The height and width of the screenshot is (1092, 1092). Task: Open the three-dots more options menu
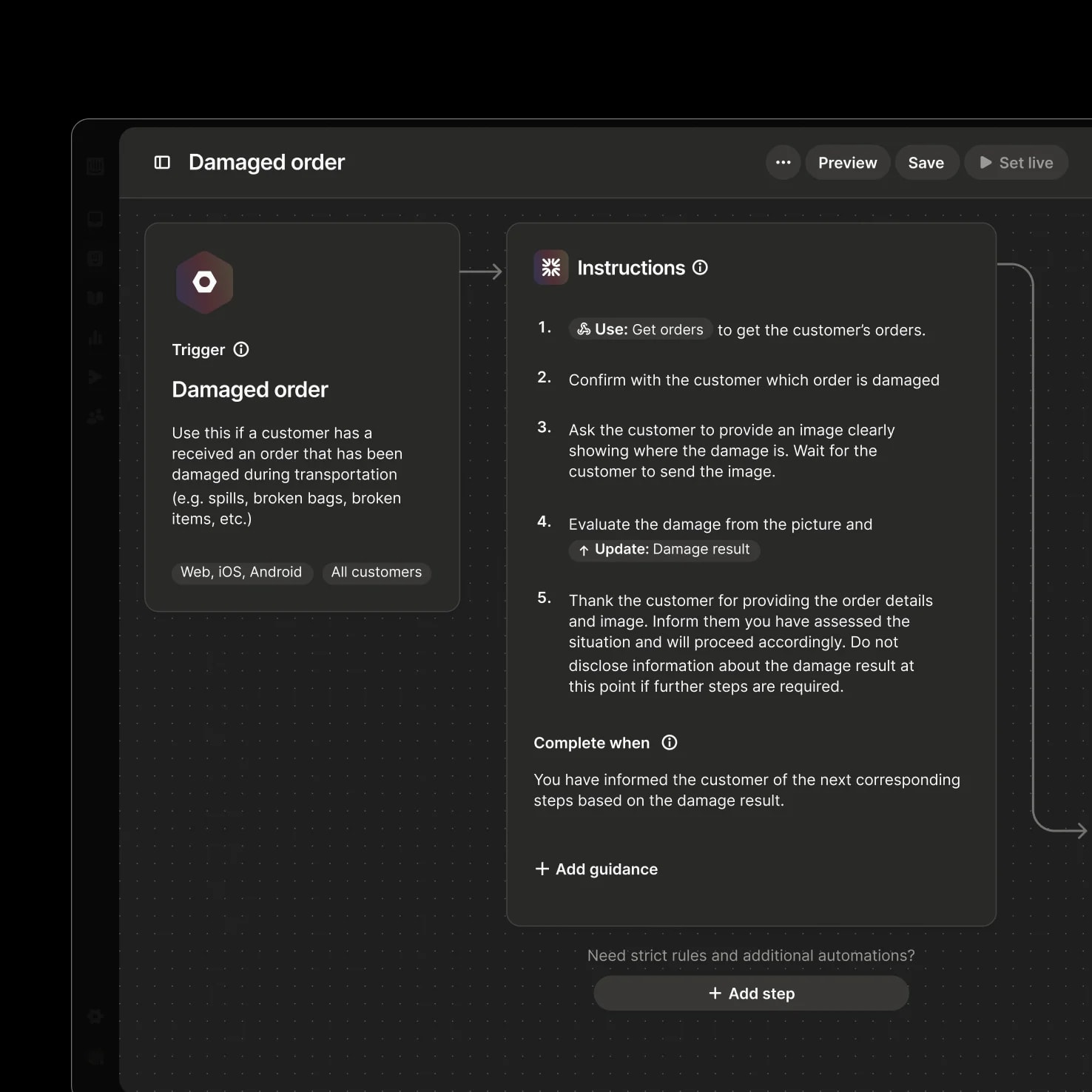tap(783, 162)
